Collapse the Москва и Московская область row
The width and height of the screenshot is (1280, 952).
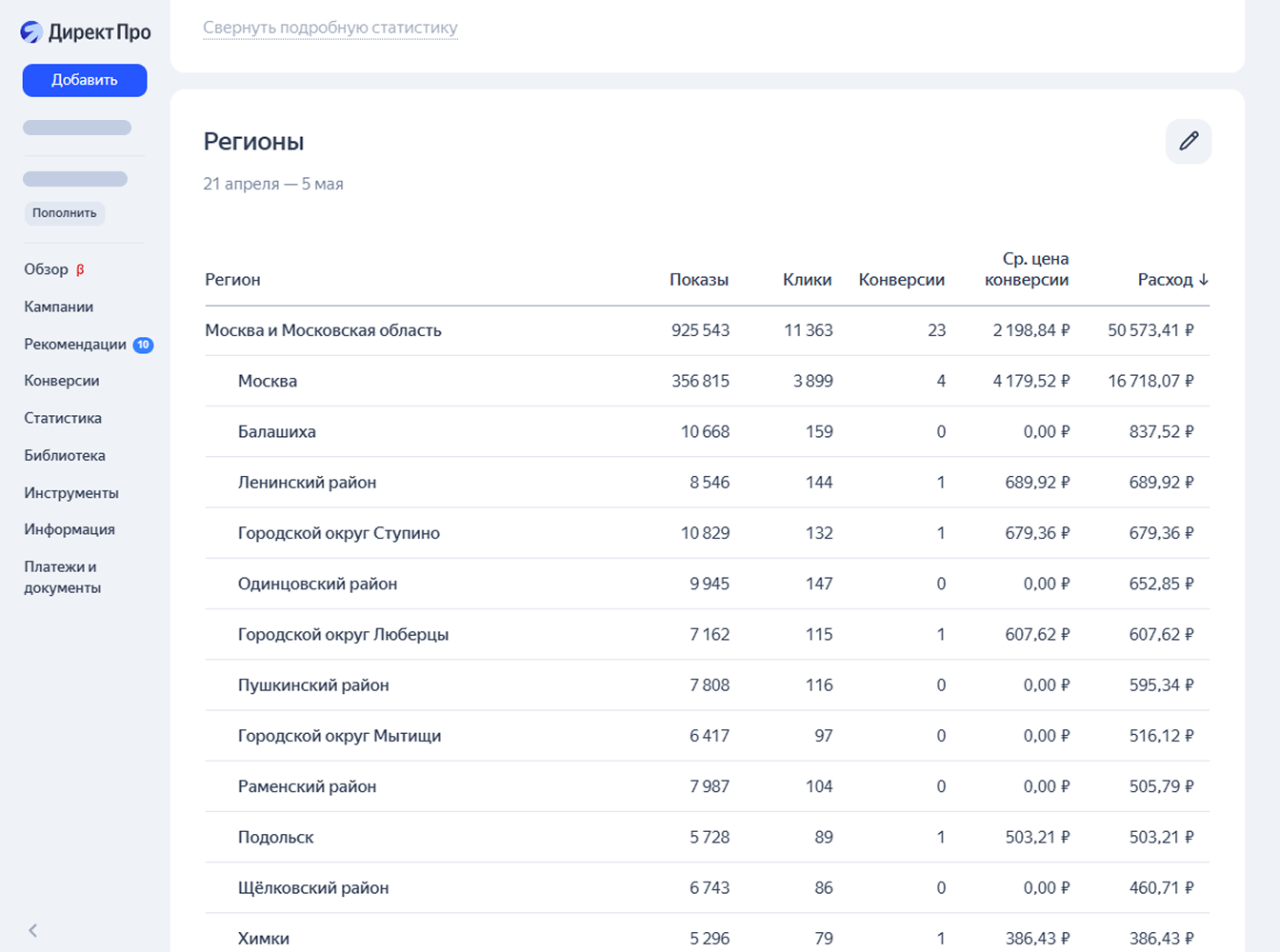(x=323, y=330)
